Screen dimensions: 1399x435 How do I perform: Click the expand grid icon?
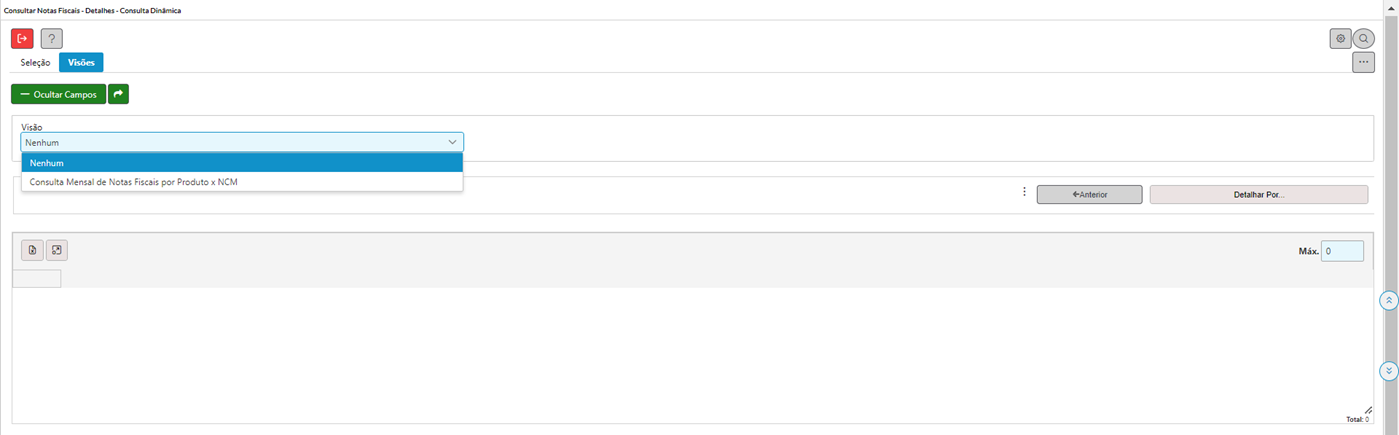tap(56, 250)
